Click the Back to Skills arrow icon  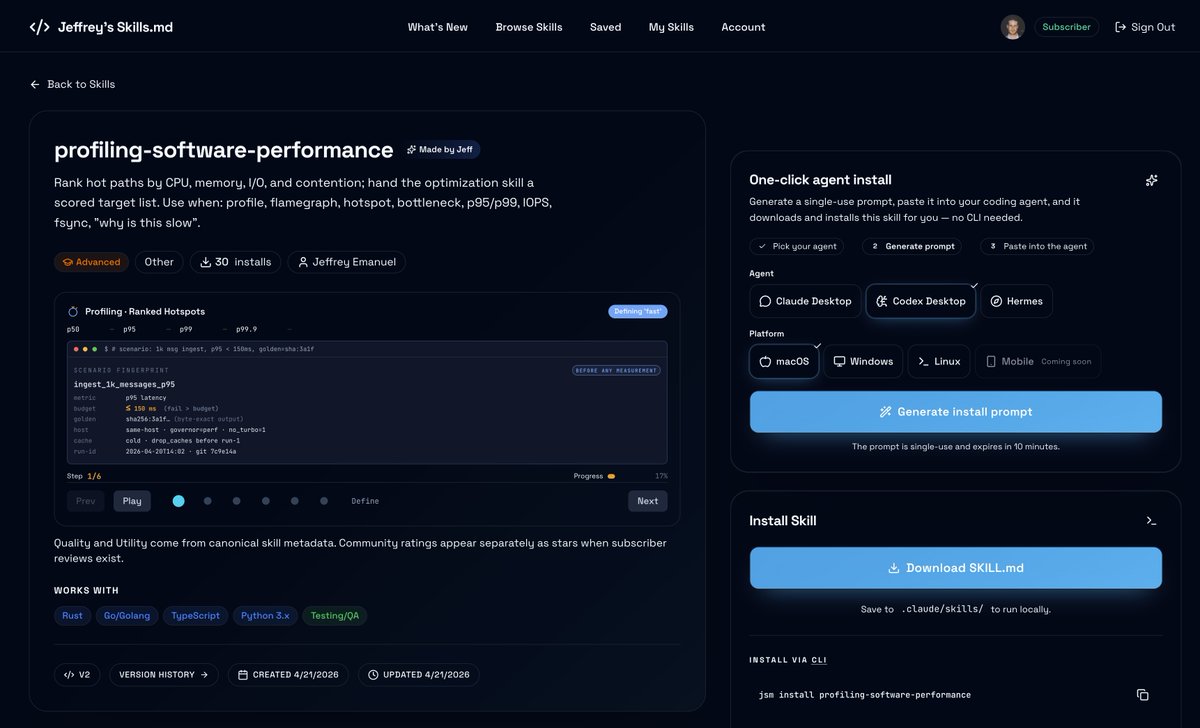pyautogui.click(x=35, y=84)
